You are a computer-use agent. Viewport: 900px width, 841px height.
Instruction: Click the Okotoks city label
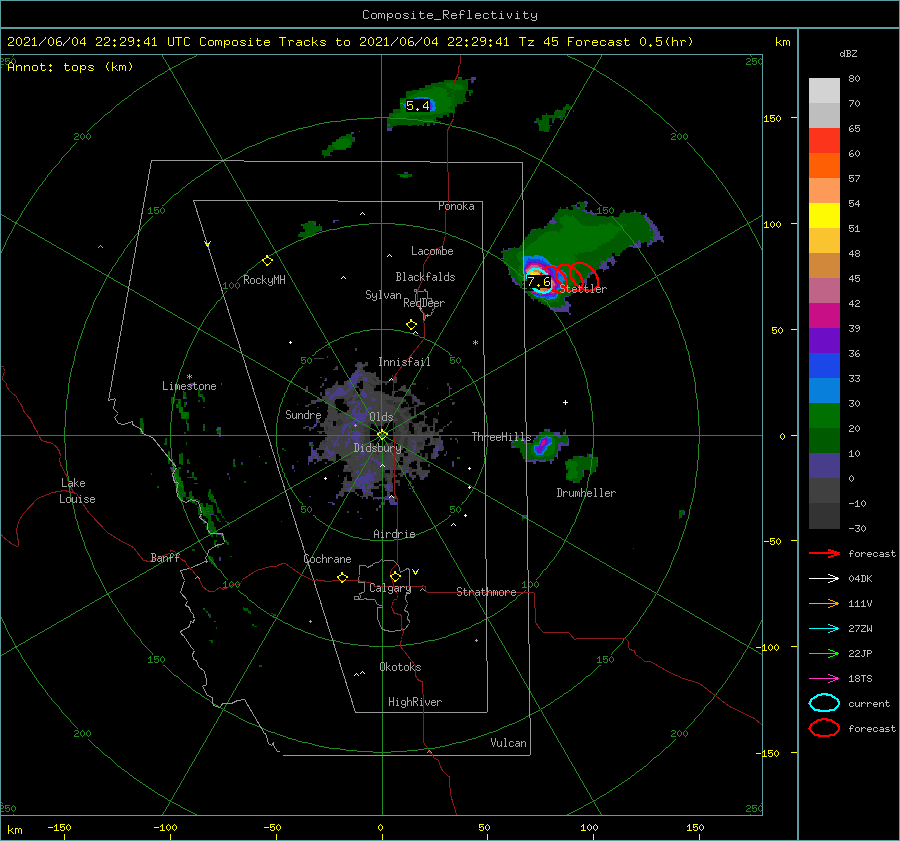pyautogui.click(x=400, y=667)
